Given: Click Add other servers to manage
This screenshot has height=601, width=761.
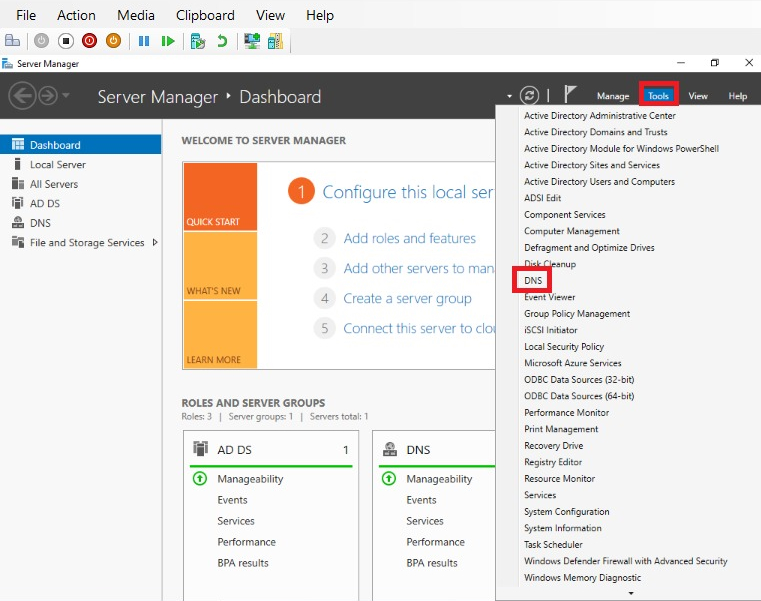Looking at the screenshot, I should click(x=419, y=268).
